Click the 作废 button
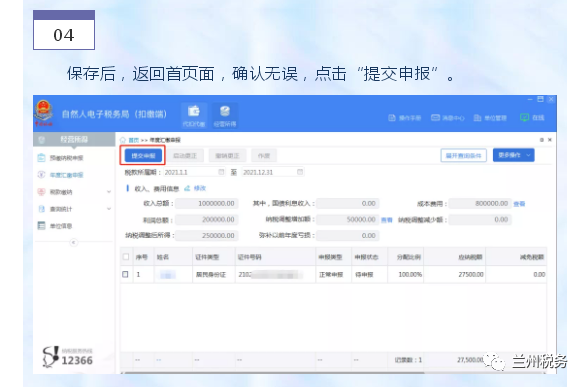 (263, 155)
